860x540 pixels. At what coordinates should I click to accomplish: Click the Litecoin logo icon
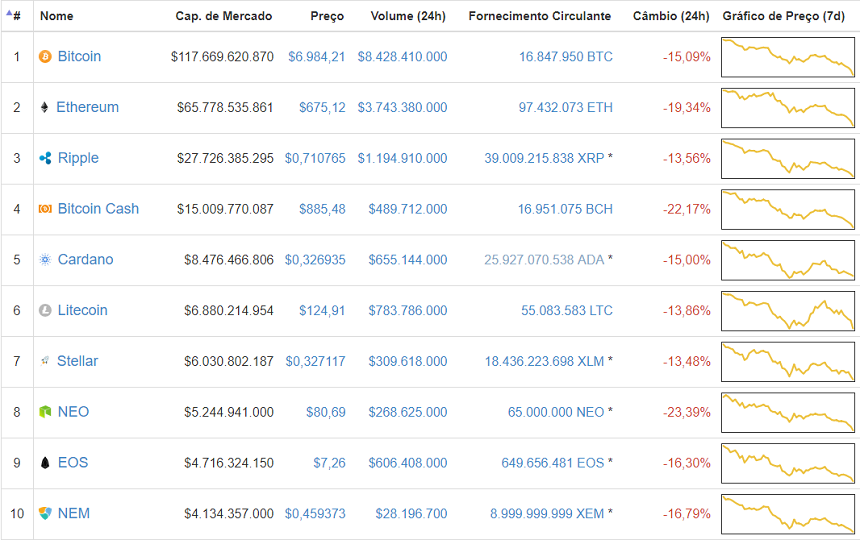point(45,310)
